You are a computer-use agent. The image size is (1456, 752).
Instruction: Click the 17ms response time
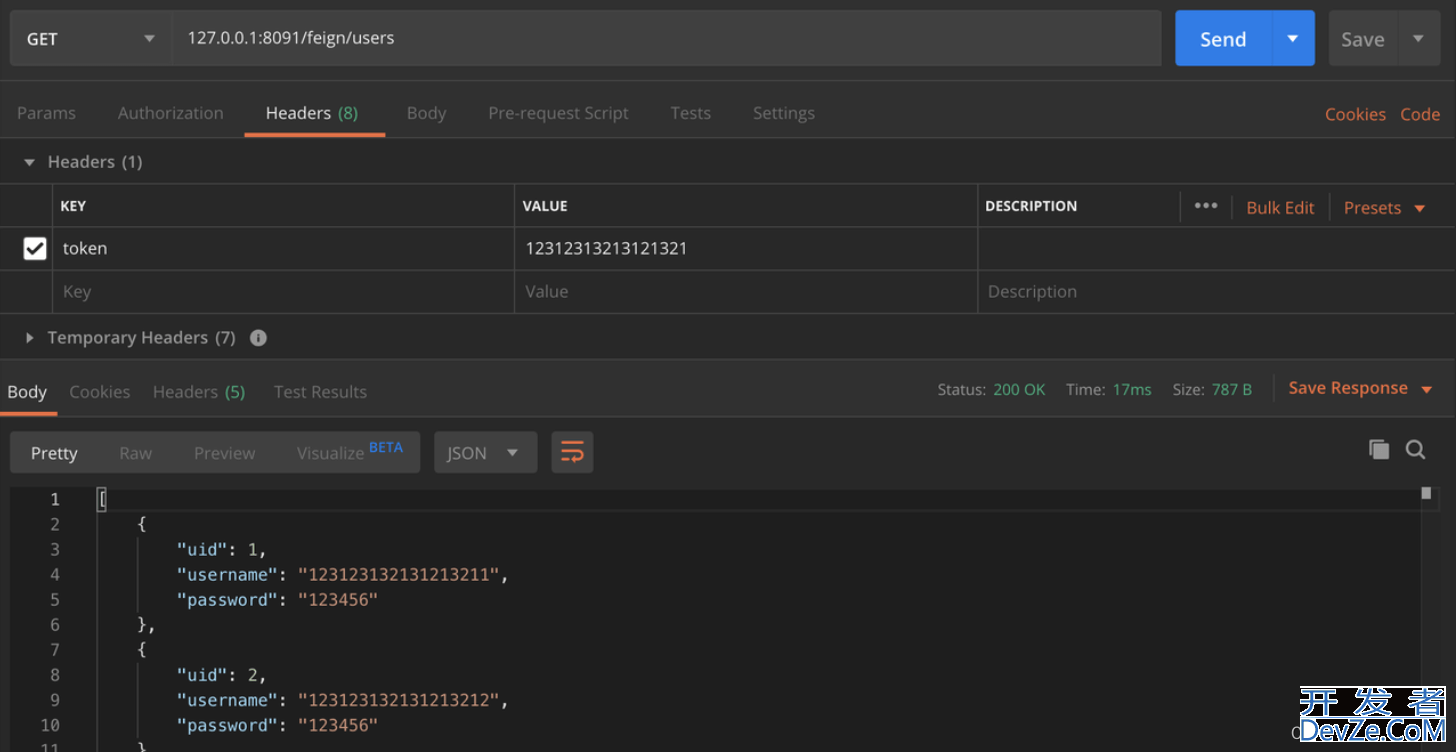[x=1132, y=390]
